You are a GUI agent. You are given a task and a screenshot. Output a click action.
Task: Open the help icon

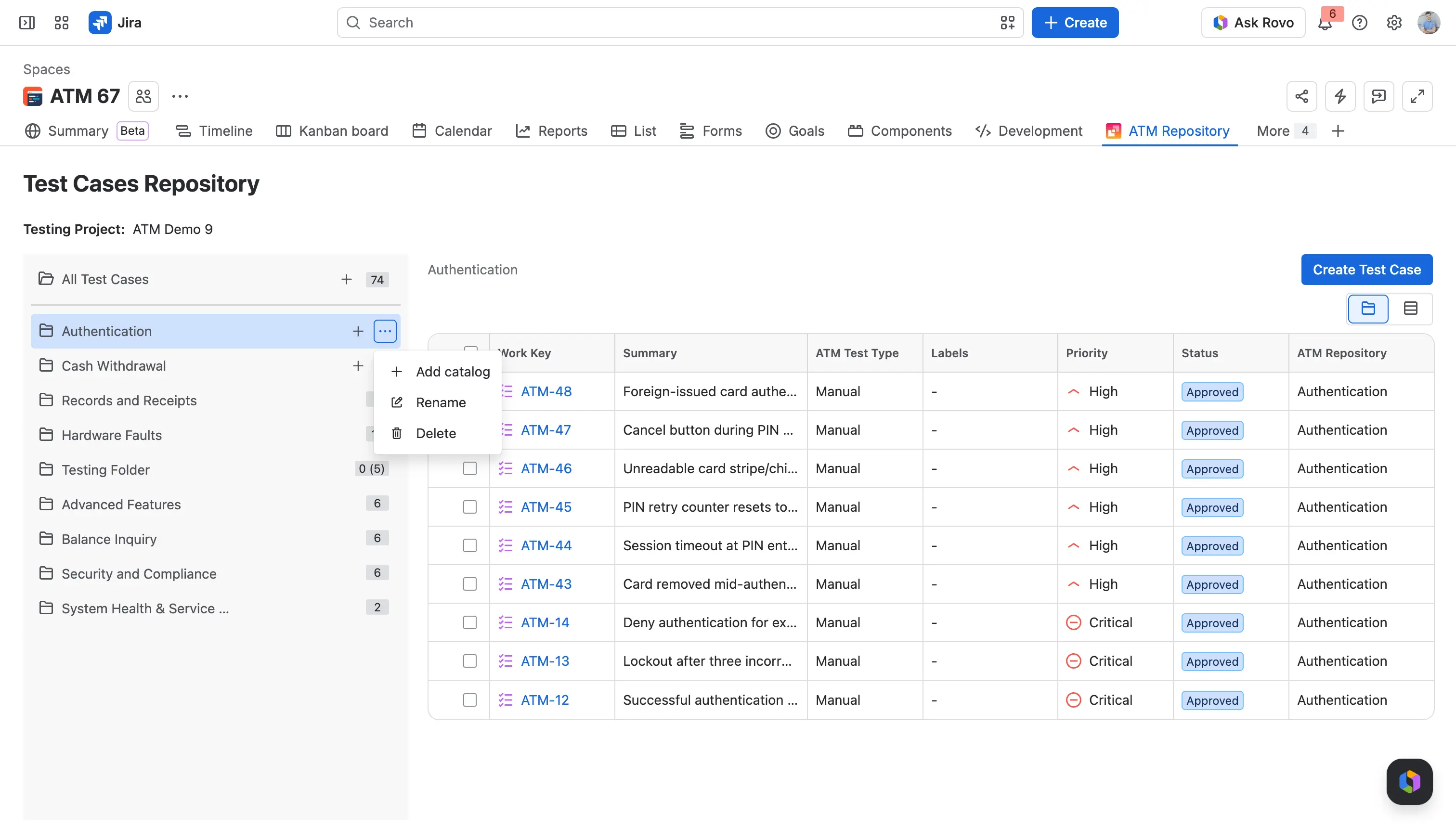[x=1359, y=23]
